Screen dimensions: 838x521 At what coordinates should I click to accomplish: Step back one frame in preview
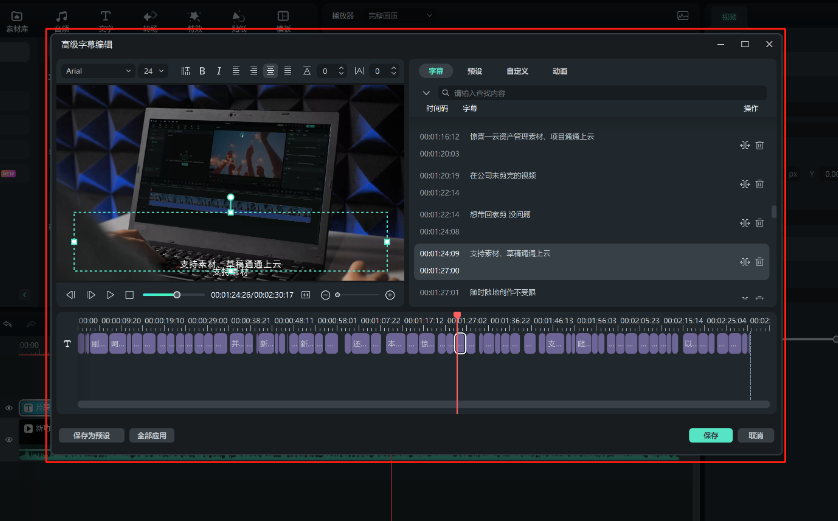point(71,295)
